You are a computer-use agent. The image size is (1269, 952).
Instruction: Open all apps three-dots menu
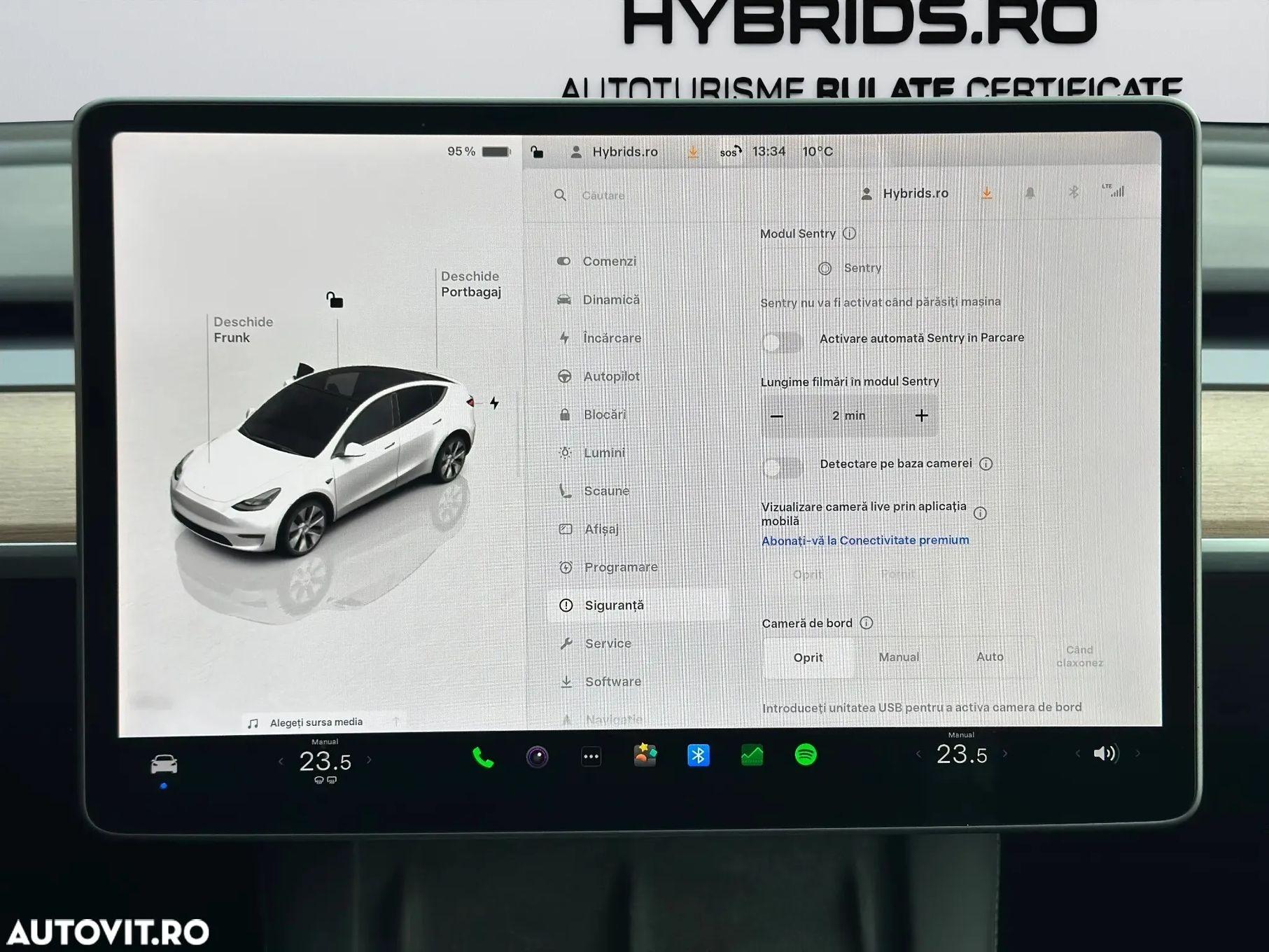point(591,757)
